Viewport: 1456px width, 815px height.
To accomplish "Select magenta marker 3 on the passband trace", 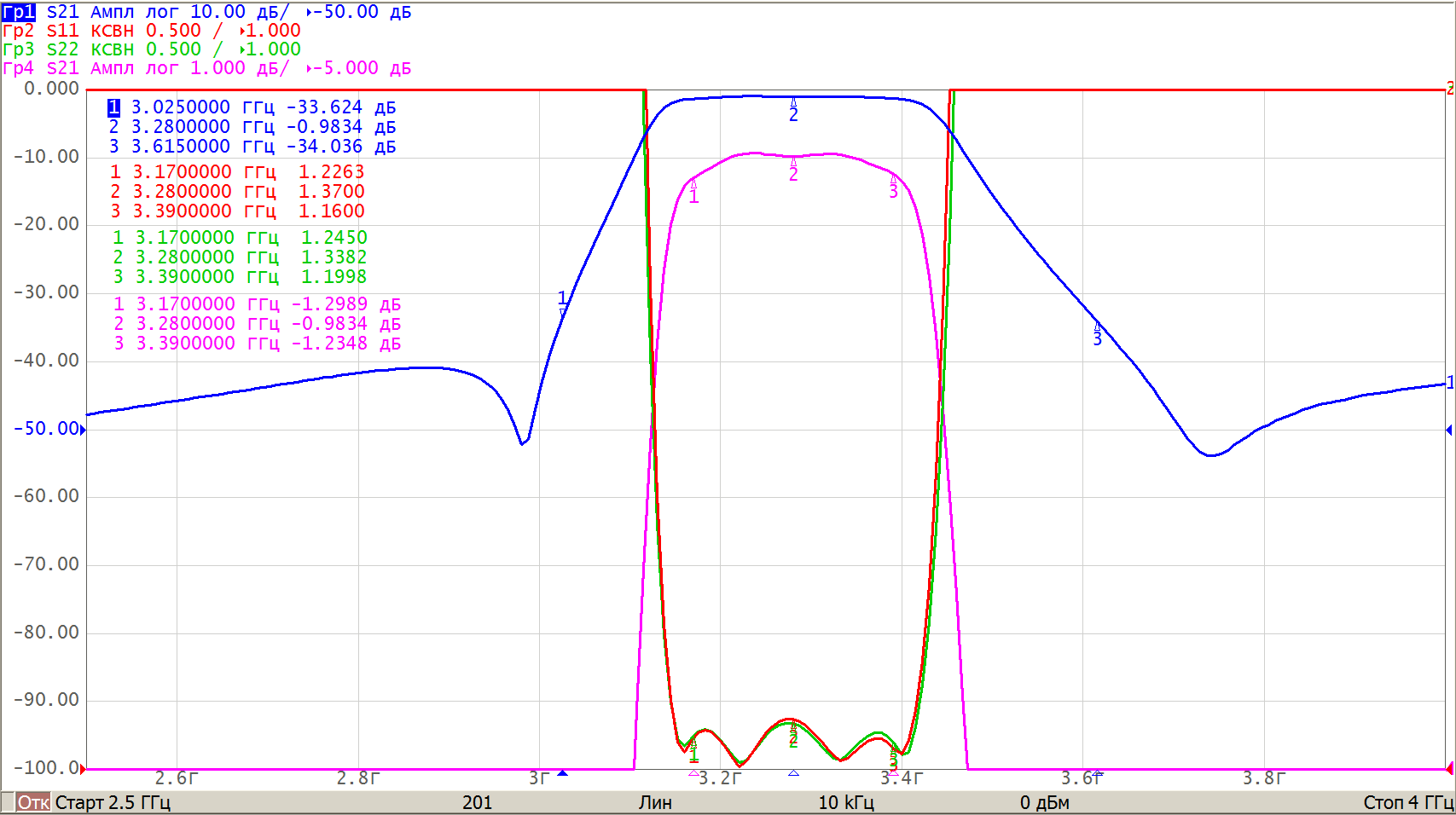I will [x=893, y=188].
